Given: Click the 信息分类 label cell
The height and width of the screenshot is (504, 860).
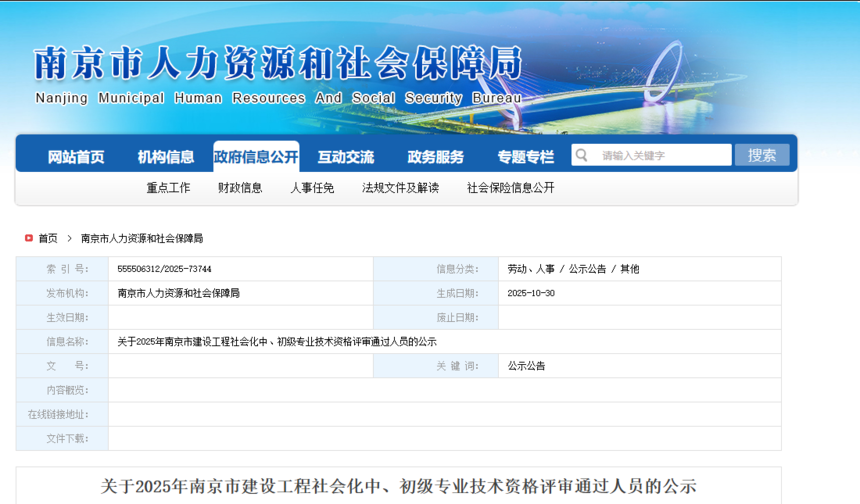Looking at the screenshot, I should click(x=436, y=269).
